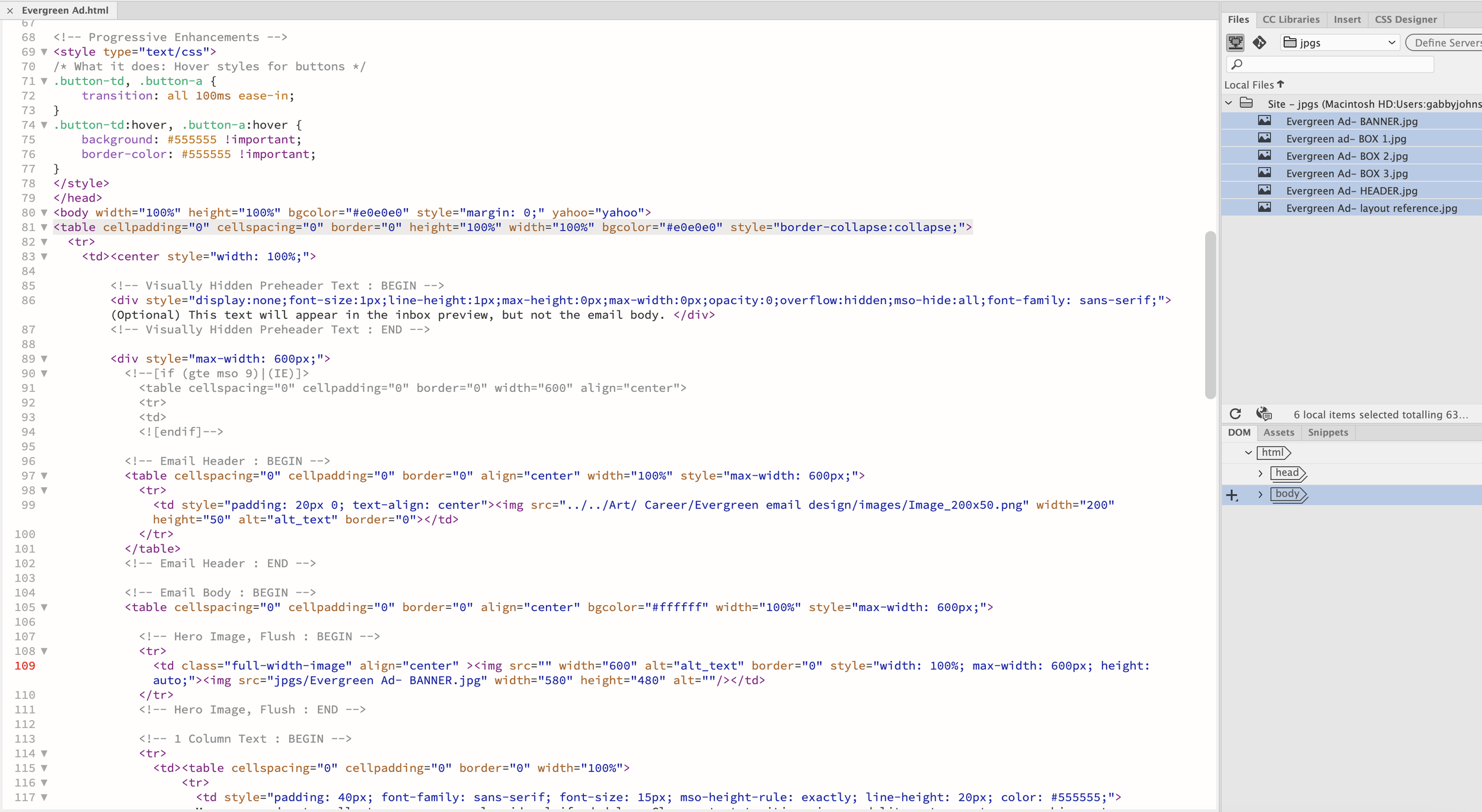The height and width of the screenshot is (812, 1482).
Task: Click the Local Files sort arrow
Action: [x=1281, y=84]
